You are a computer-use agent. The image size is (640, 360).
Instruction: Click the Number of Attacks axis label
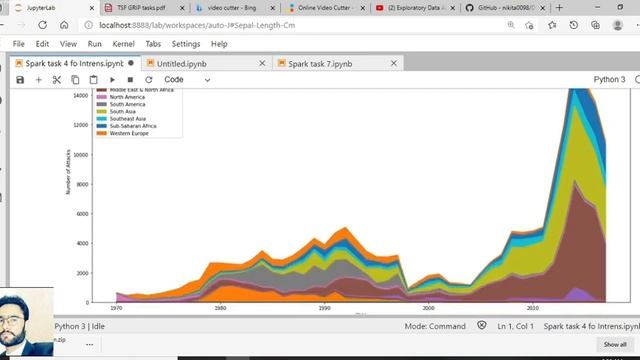(x=68, y=172)
